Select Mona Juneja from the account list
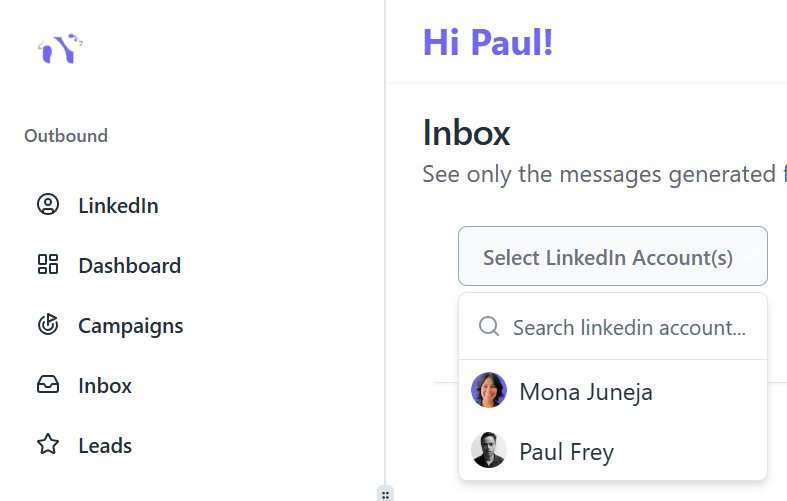Viewport: 787px width, 501px height. 586,391
